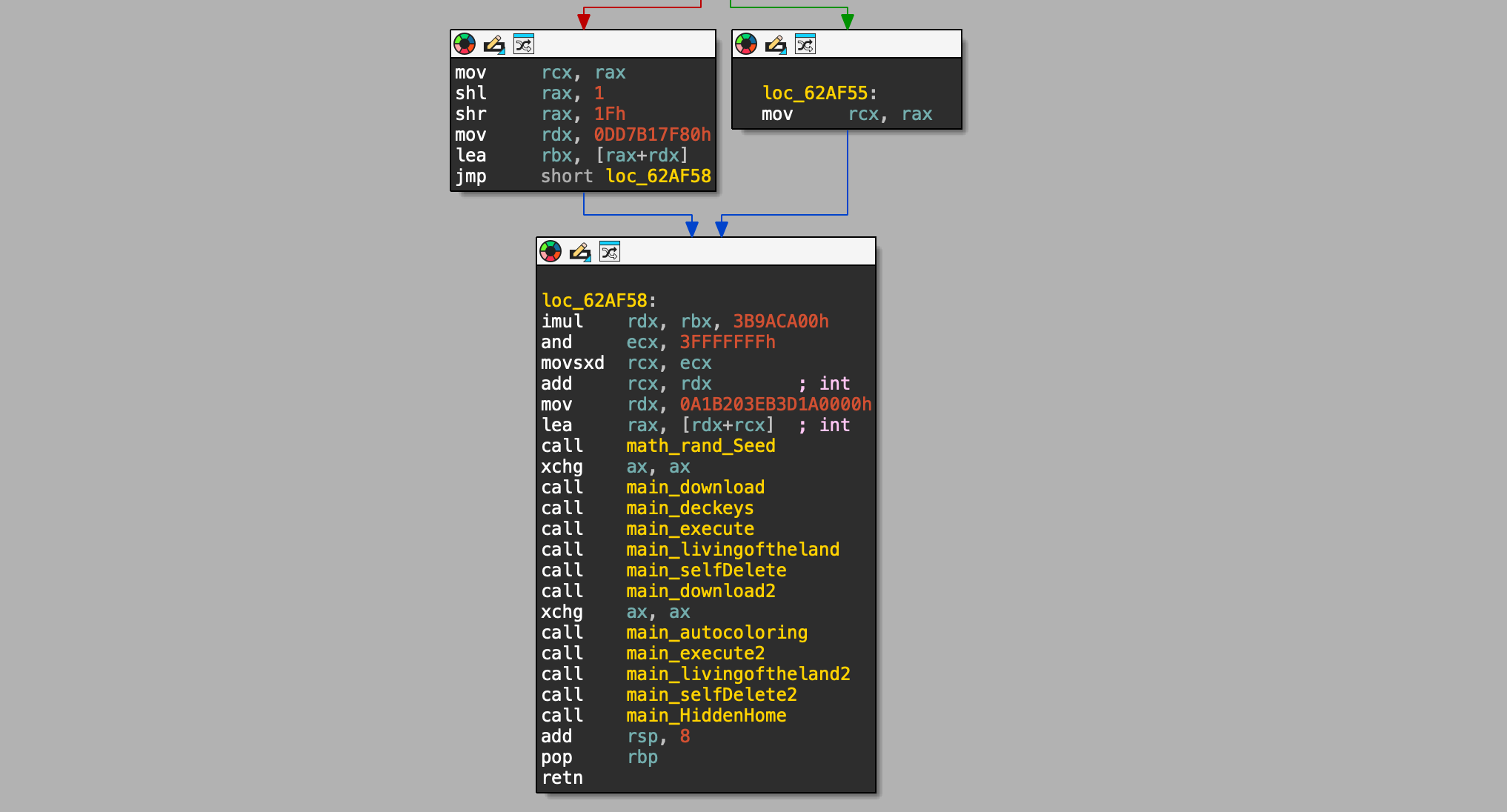Click graph view icon on top-left block
This screenshot has width=1507, height=812.
(x=524, y=44)
